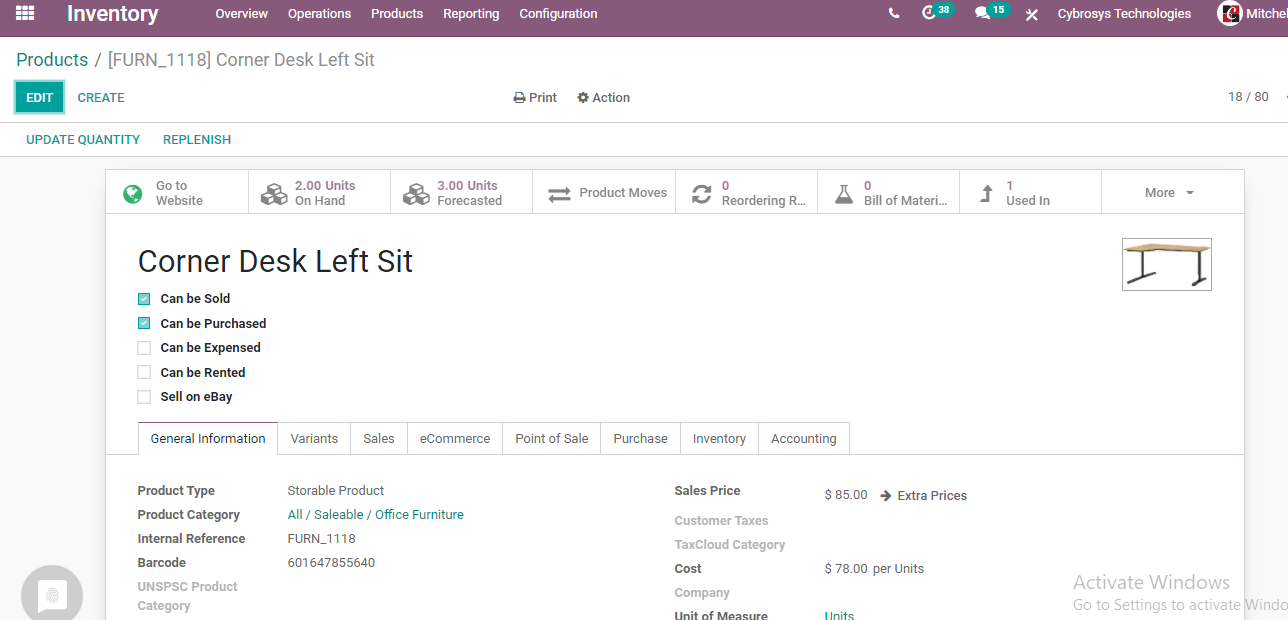
Task: Click the EDIT button
Action: [40, 97]
